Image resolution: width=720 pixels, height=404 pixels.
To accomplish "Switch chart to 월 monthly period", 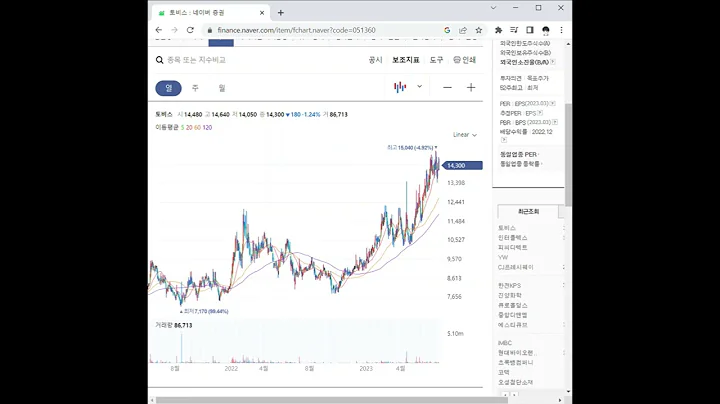I will [222, 88].
